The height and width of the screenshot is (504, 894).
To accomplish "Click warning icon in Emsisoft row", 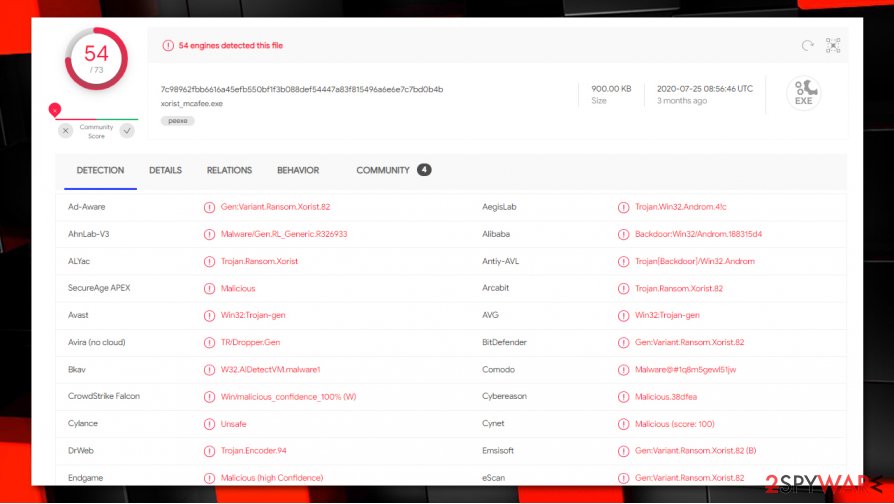I will 623,451.
